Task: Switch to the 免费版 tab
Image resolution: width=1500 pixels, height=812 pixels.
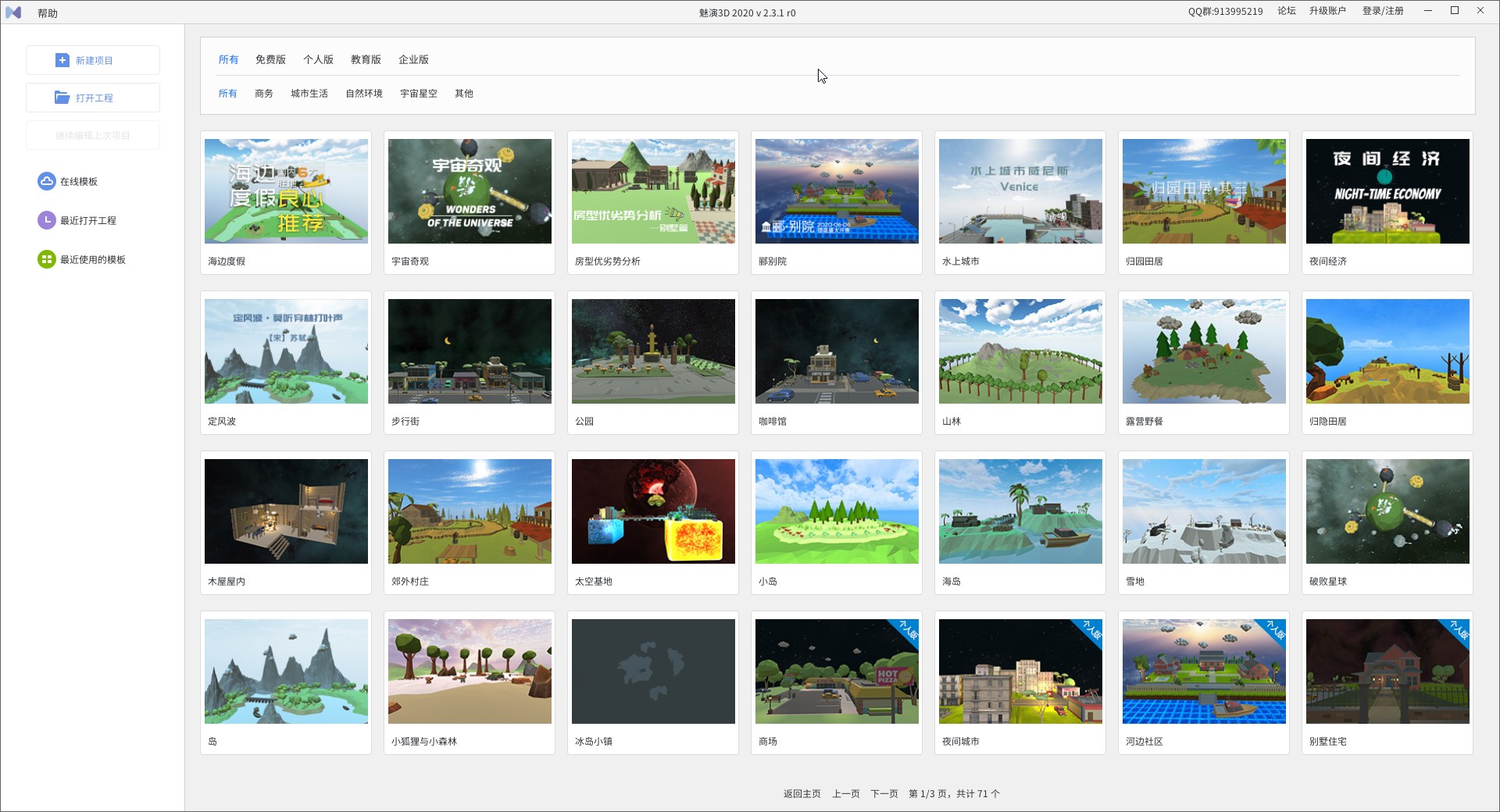Action: pyautogui.click(x=270, y=59)
